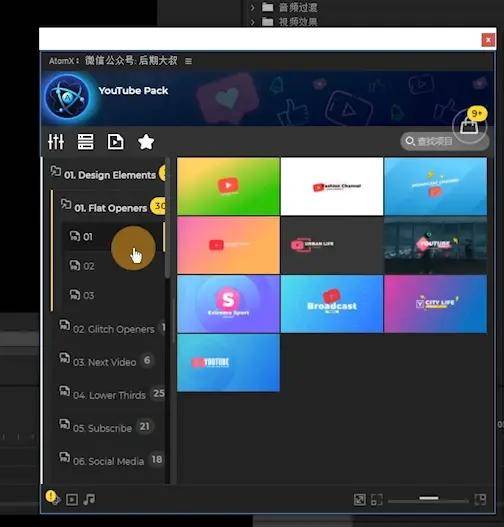Select the Extreme Sport opener thumbnail

pos(228,304)
